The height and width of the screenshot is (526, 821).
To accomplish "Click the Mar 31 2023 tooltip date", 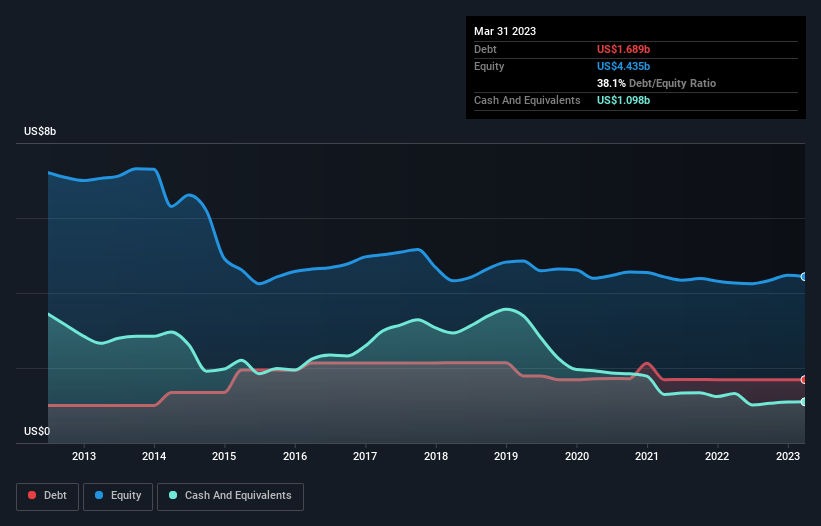I will click(x=505, y=31).
